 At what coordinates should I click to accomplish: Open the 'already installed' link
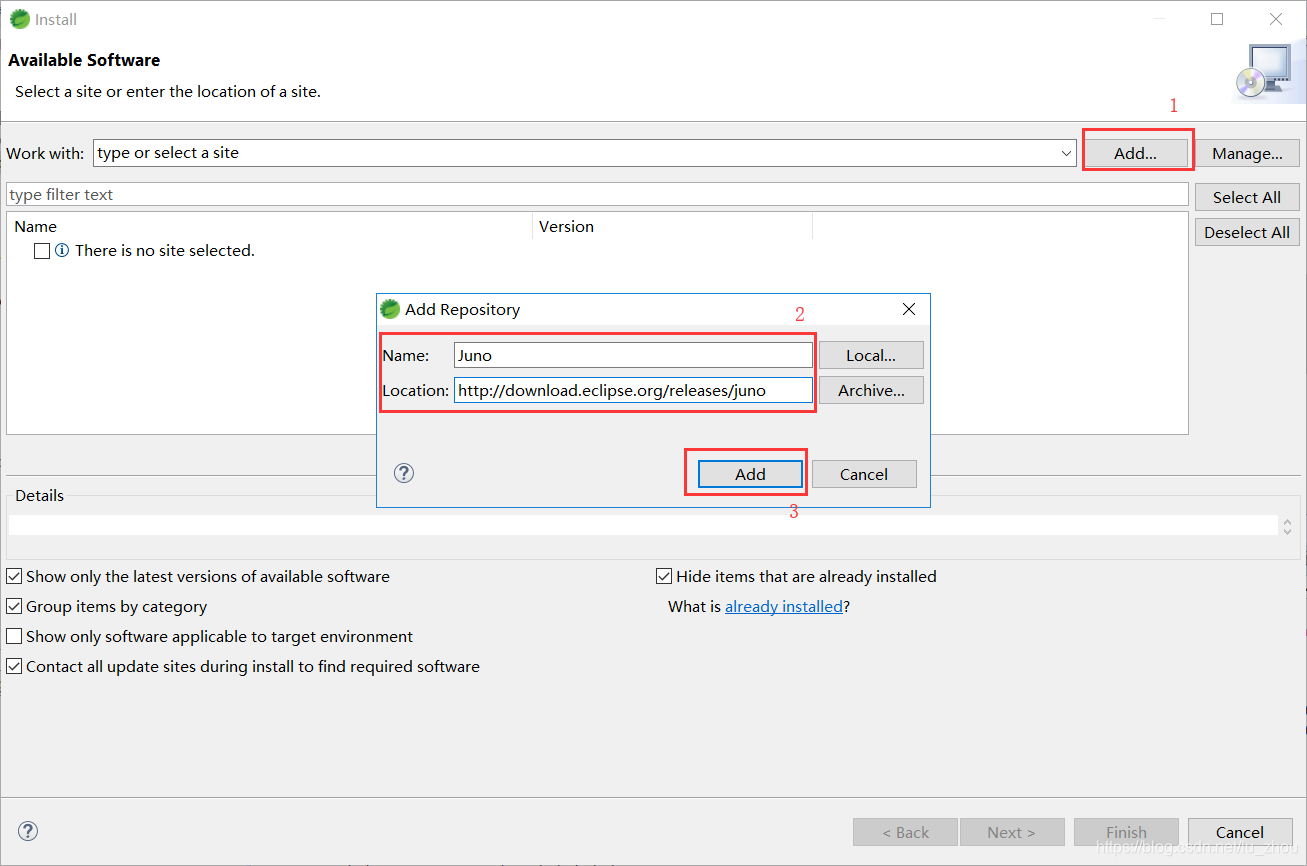(784, 606)
